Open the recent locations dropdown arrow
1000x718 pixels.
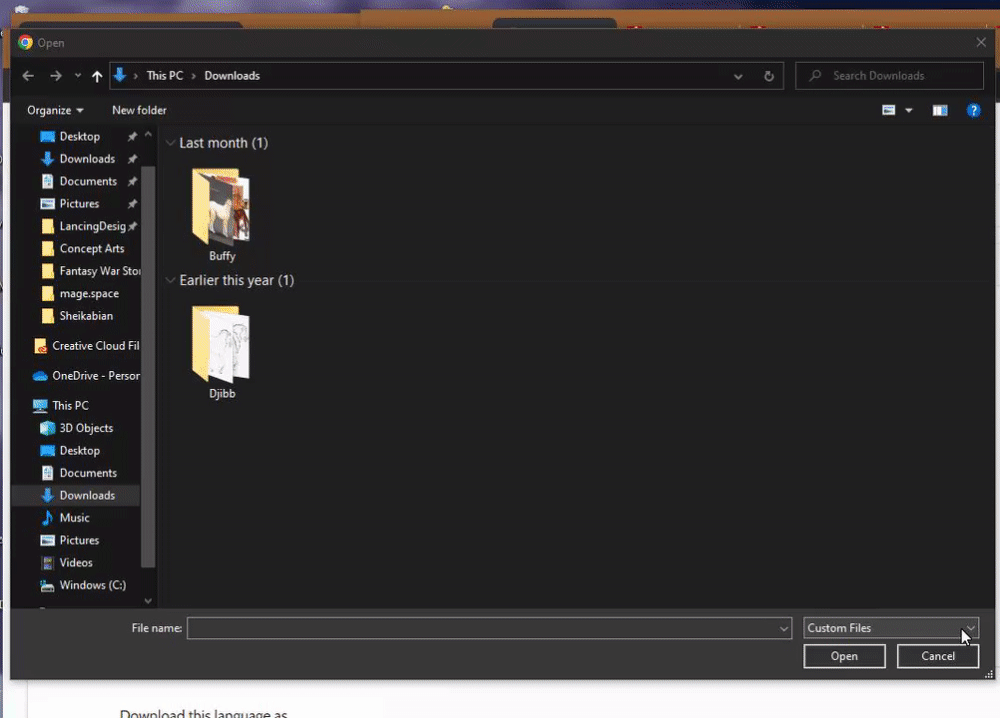[78, 76]
